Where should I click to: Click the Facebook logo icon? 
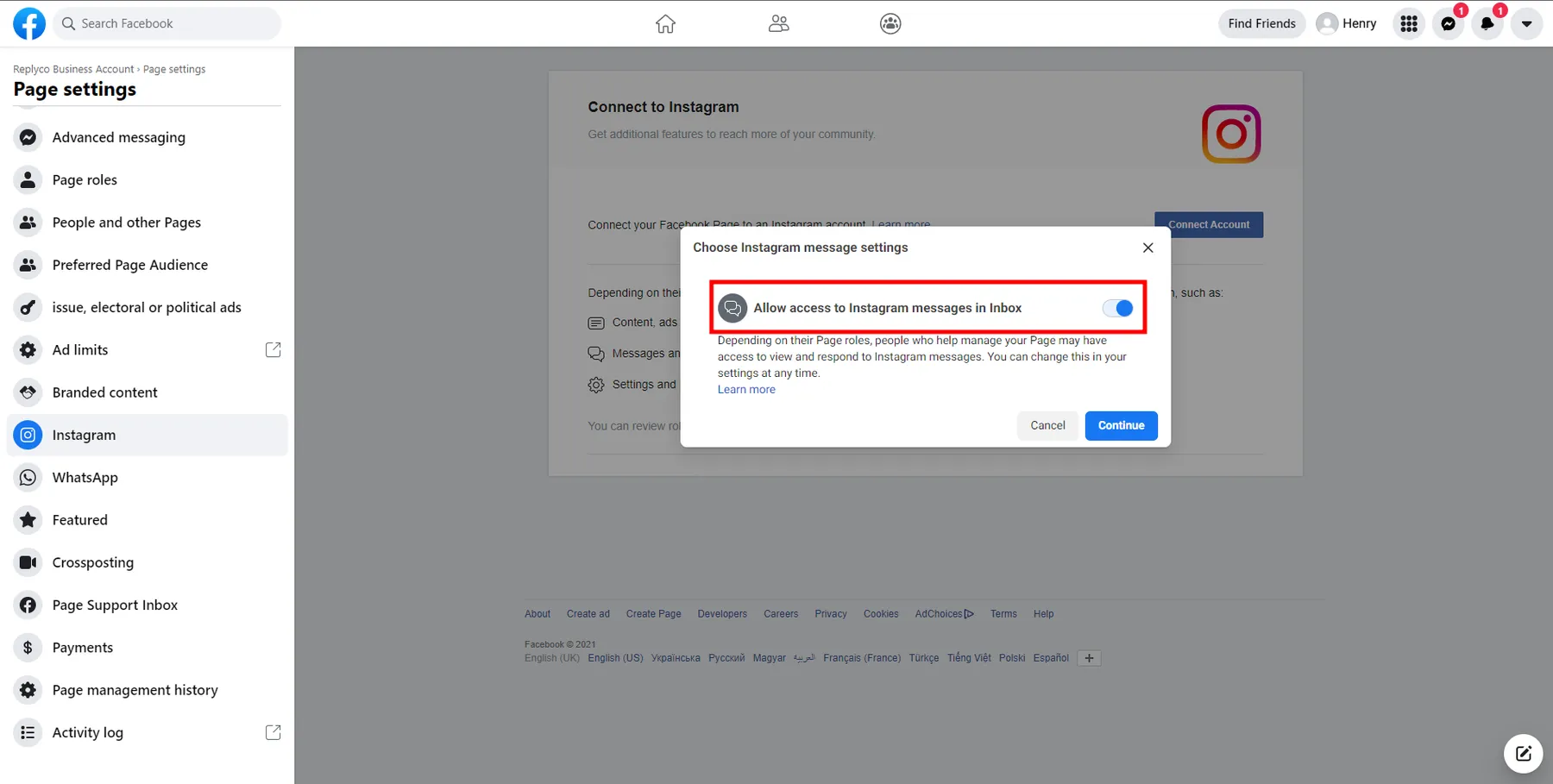point(29,23)
